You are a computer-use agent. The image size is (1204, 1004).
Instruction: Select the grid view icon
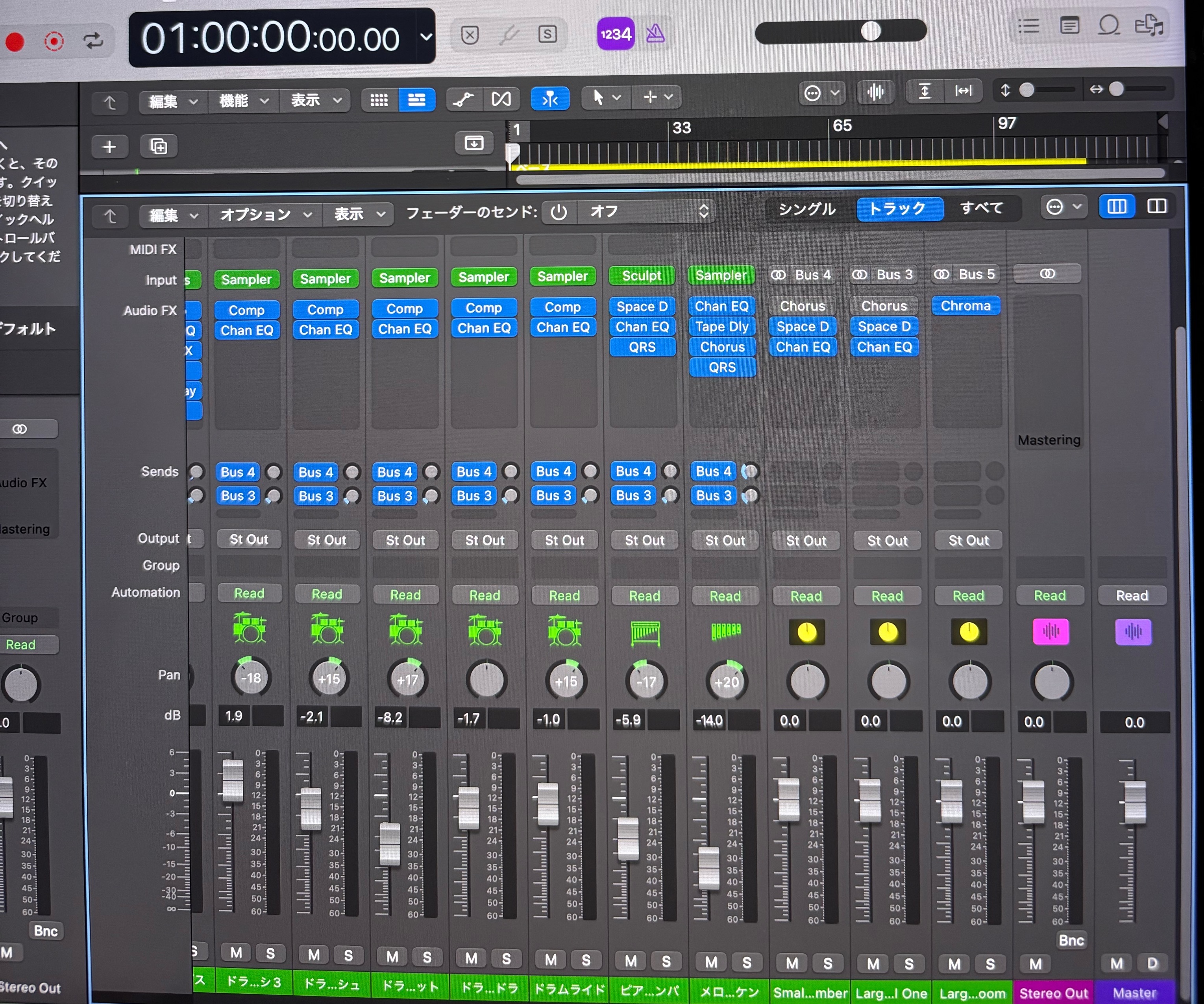click(379, 100)
